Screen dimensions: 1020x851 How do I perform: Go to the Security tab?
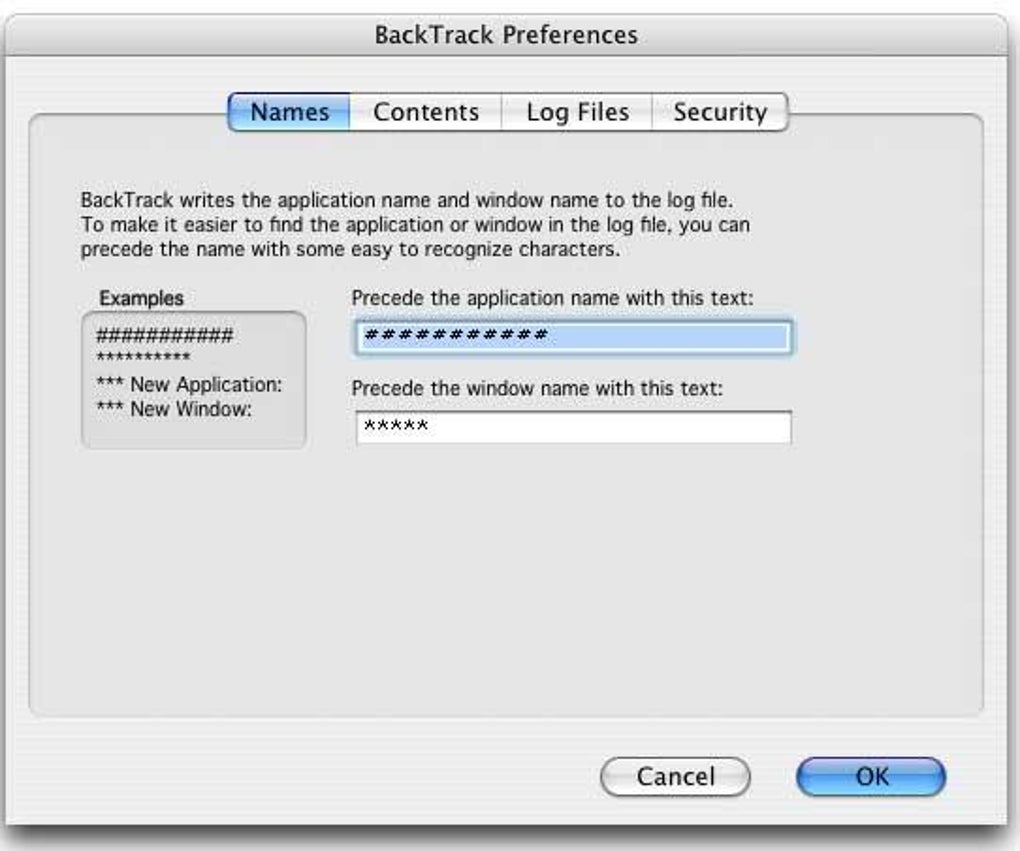pyautogui.click(x=719, y=112)
